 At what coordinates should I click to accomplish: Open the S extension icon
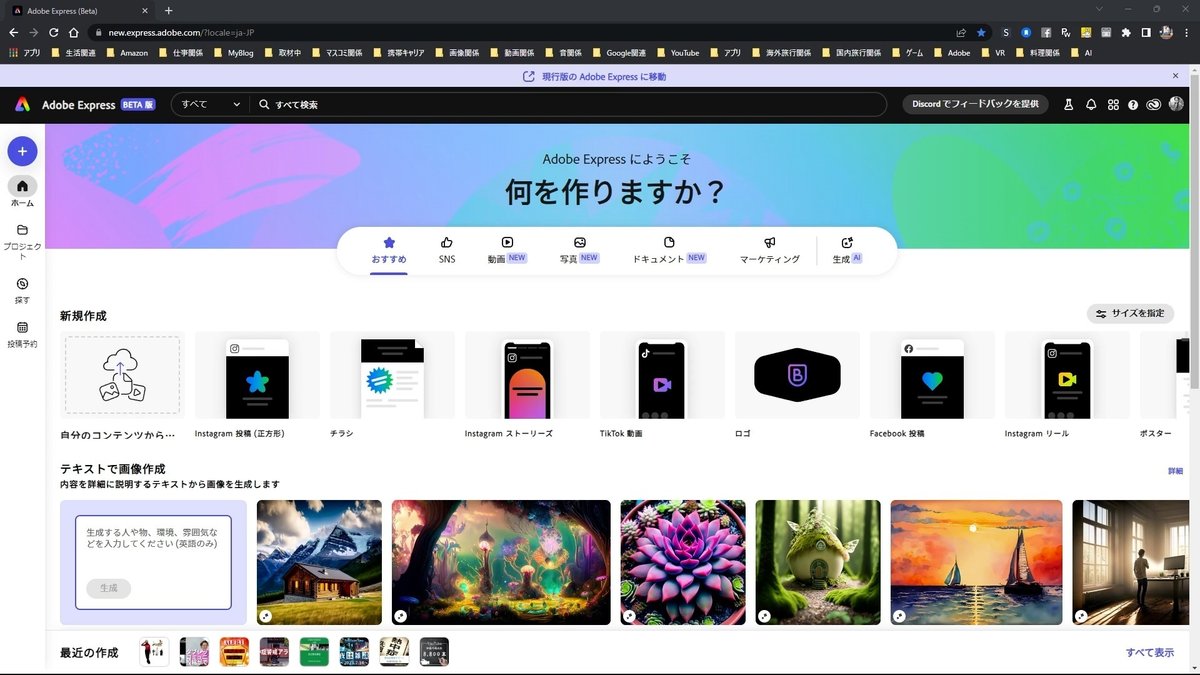[1006, 32]
